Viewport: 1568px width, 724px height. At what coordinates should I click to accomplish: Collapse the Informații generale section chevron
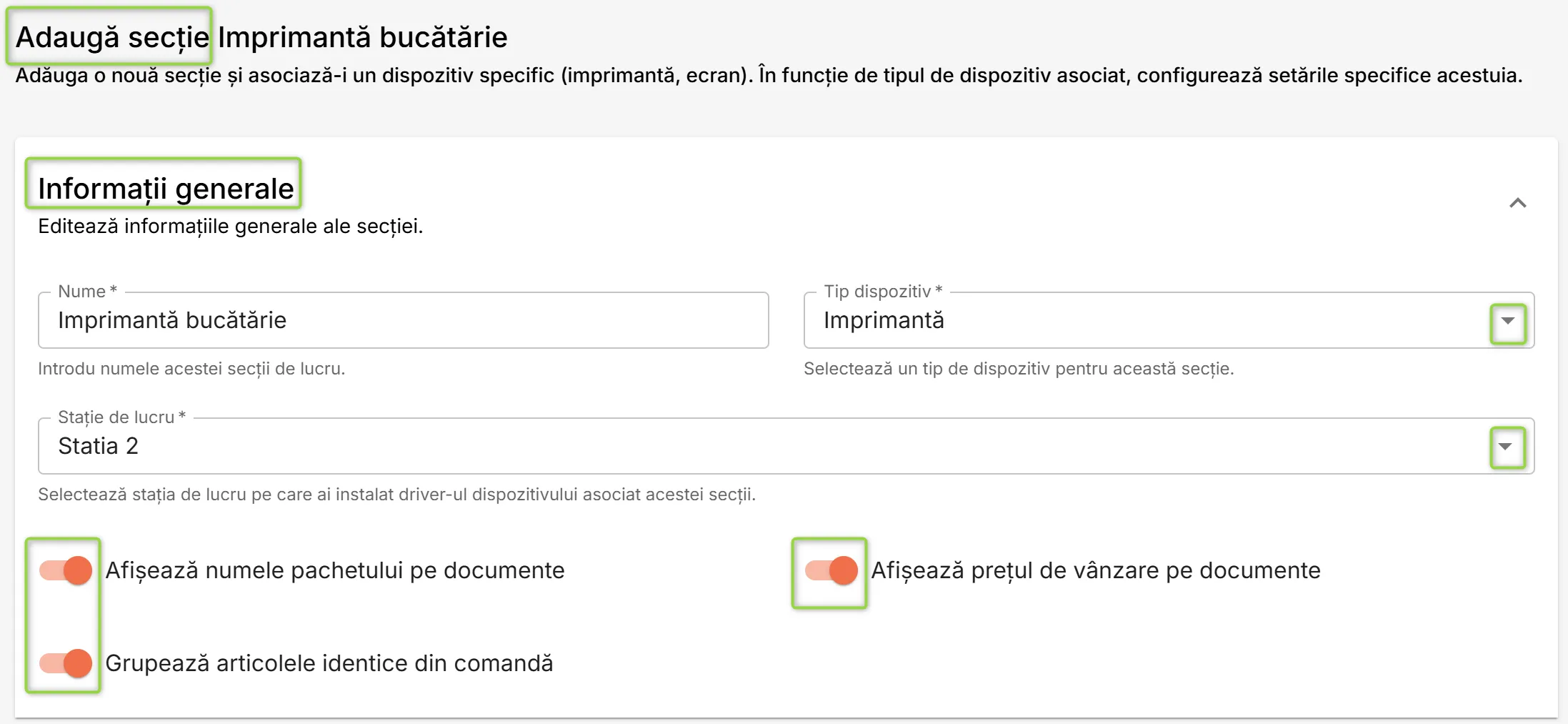1517,204
